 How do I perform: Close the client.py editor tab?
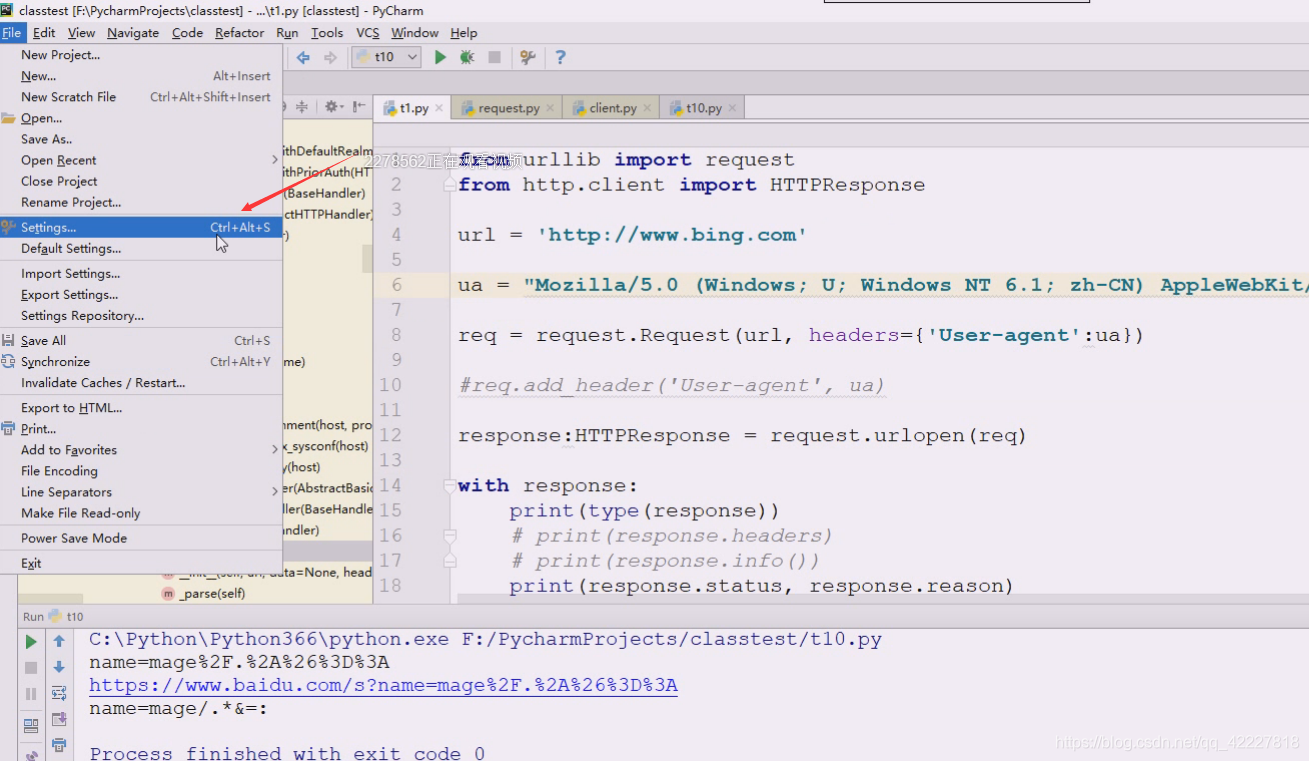[647, 108]
